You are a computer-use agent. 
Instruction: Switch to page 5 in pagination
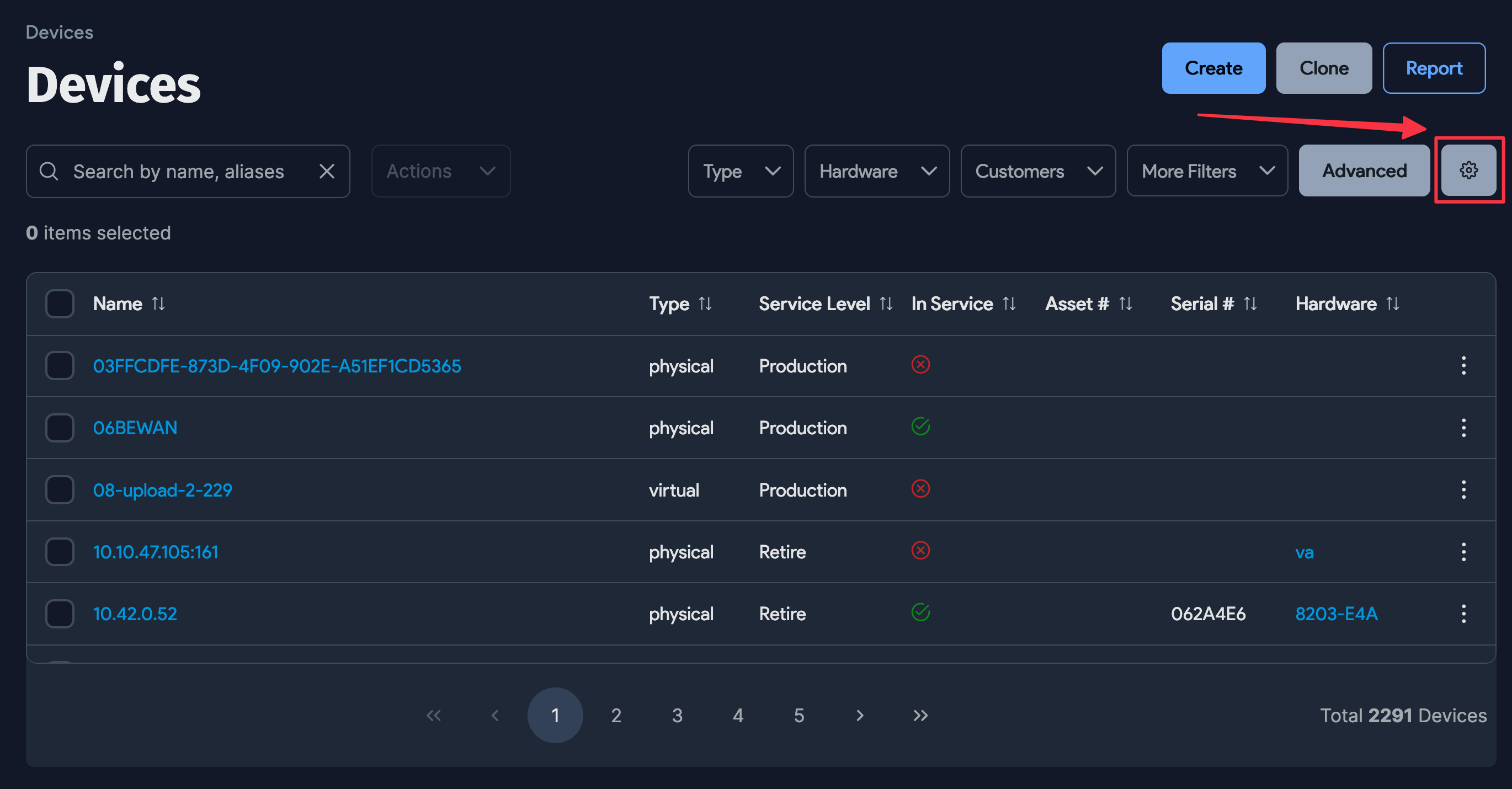[x=798, y=715]
